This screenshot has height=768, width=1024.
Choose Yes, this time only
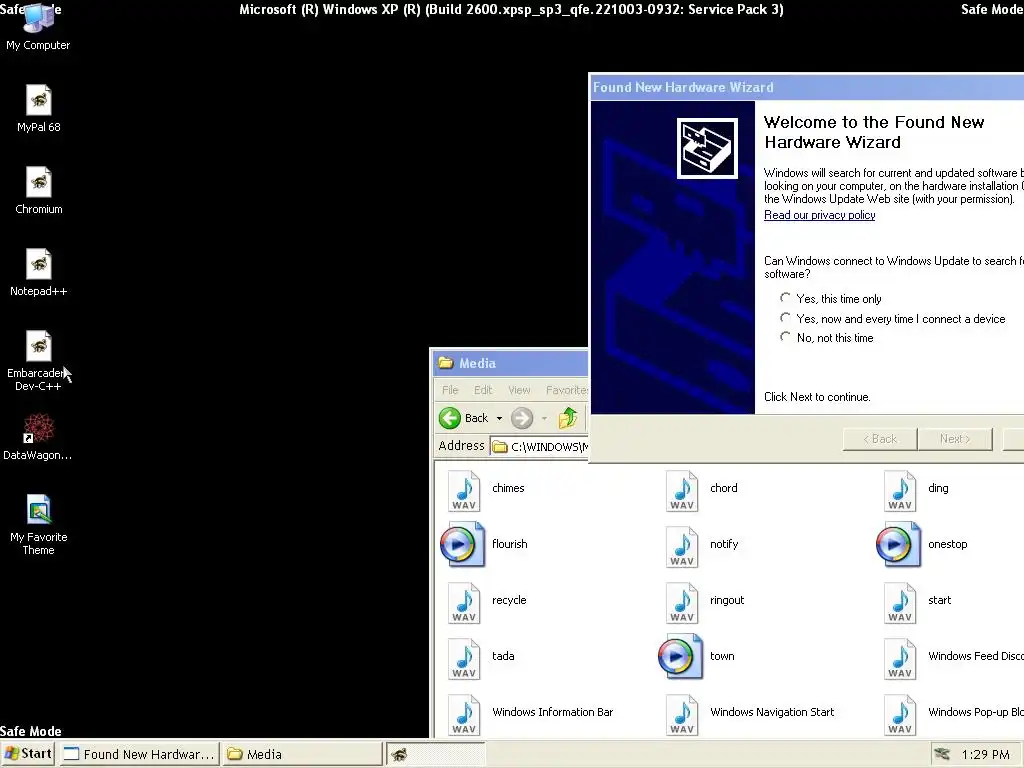pyautogui.click(x=785, y=298)
